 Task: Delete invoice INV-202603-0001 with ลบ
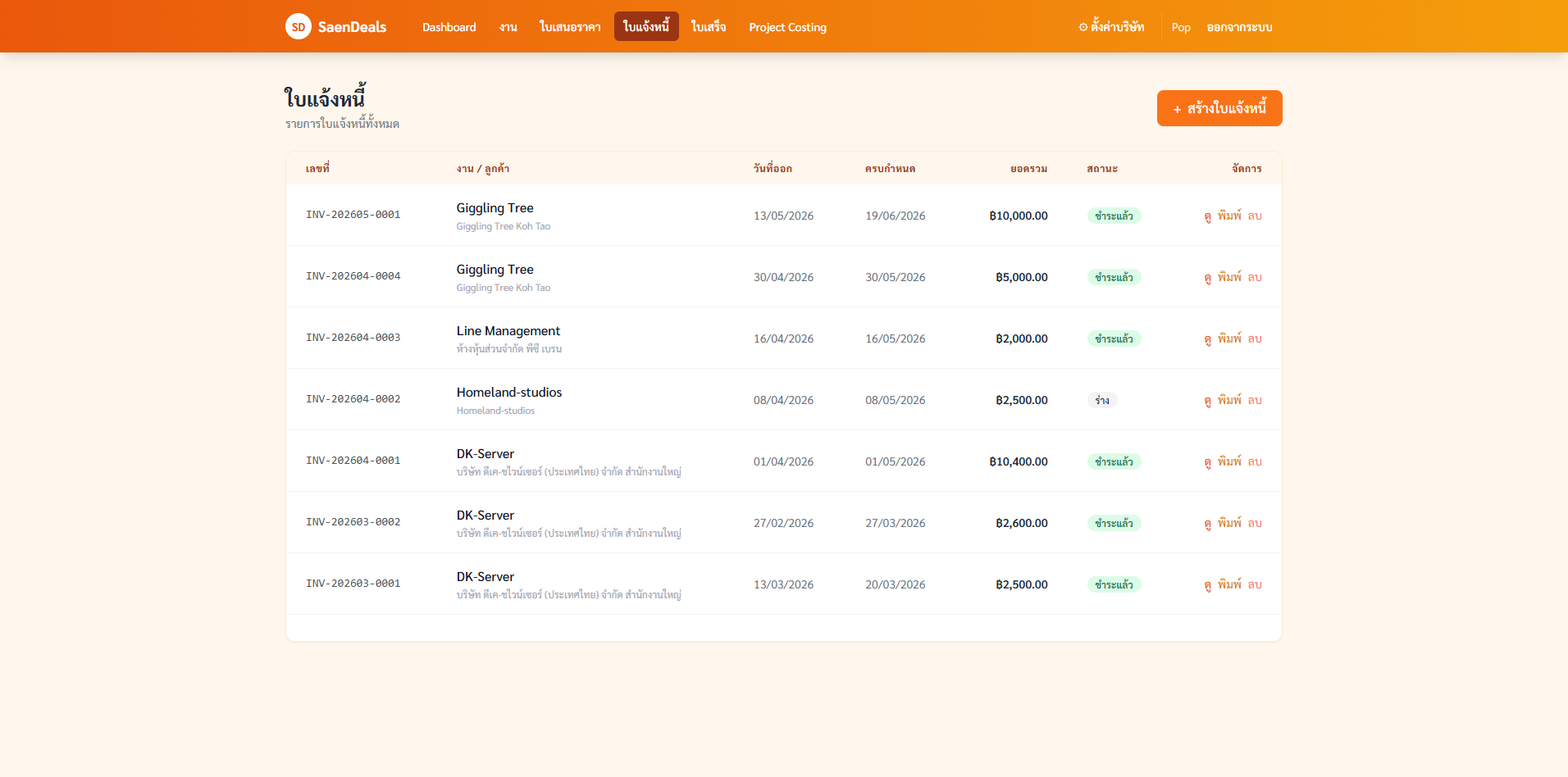[x=1255, y=585]
